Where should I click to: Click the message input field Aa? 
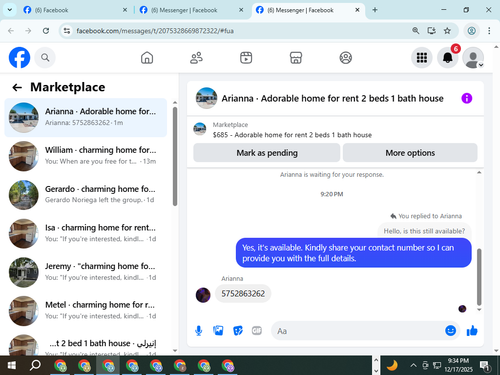[x=358, y=331]
